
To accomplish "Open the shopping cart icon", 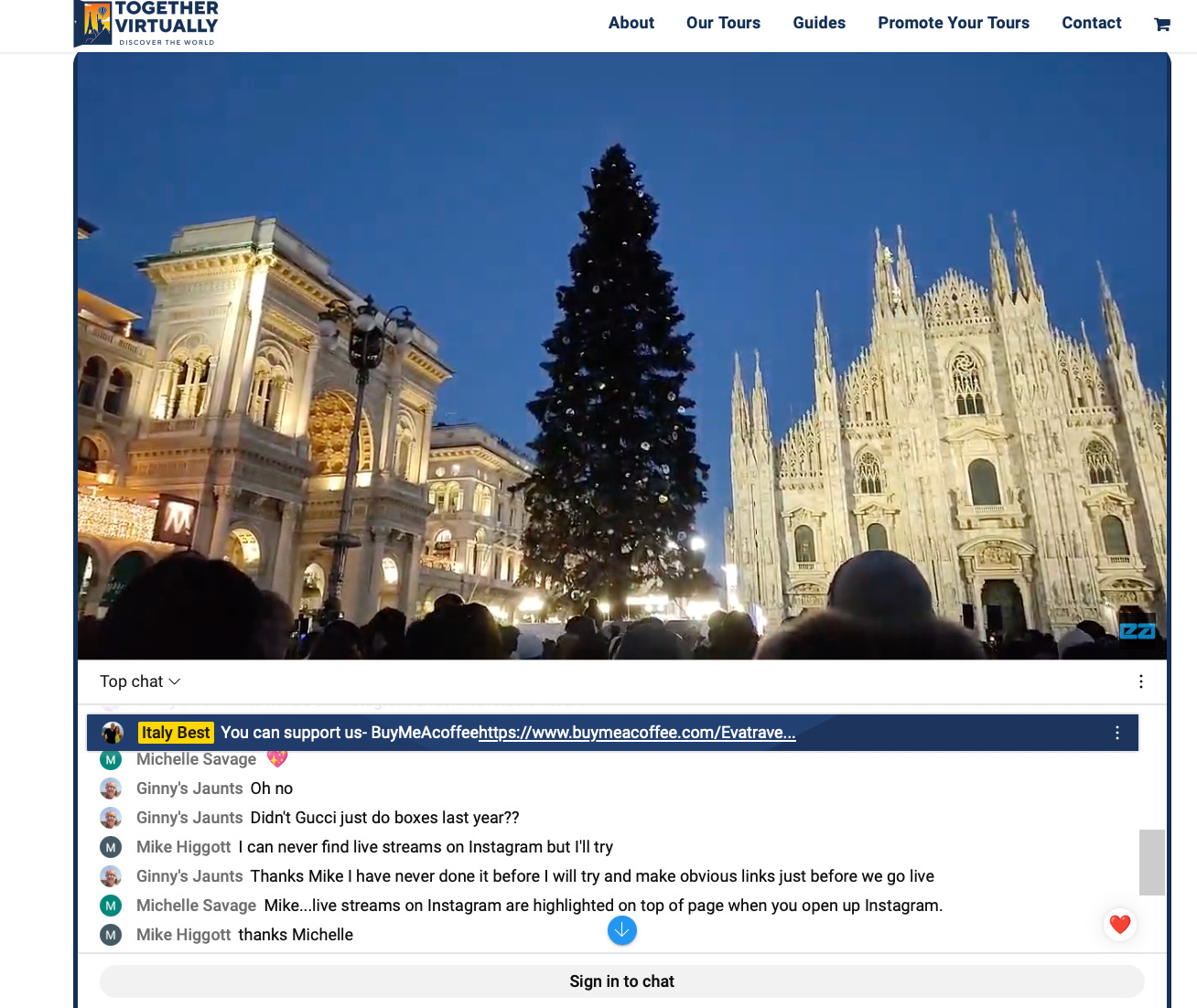I will [1161, 25].
